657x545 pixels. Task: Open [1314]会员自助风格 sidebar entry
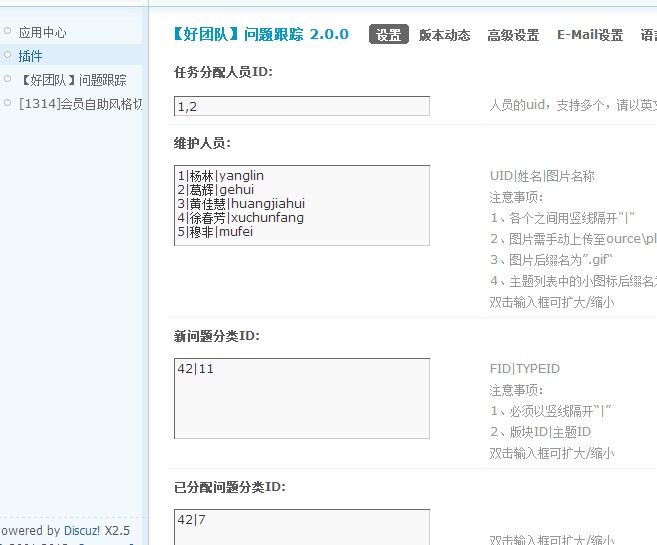coord(80,103)
